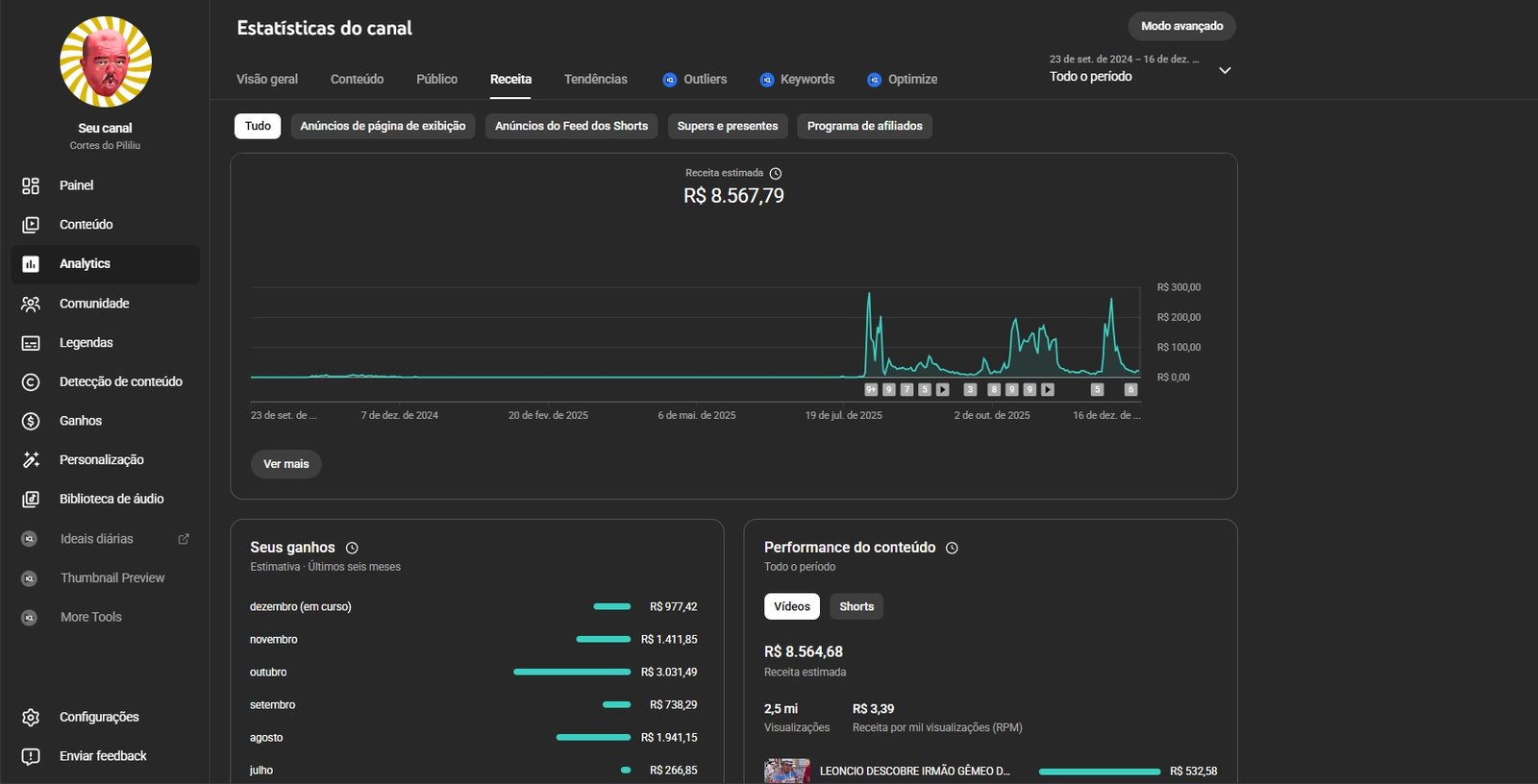1538x784 pixels.
Task: Open the Painel dashboard icon
Action: click(31, 185)
